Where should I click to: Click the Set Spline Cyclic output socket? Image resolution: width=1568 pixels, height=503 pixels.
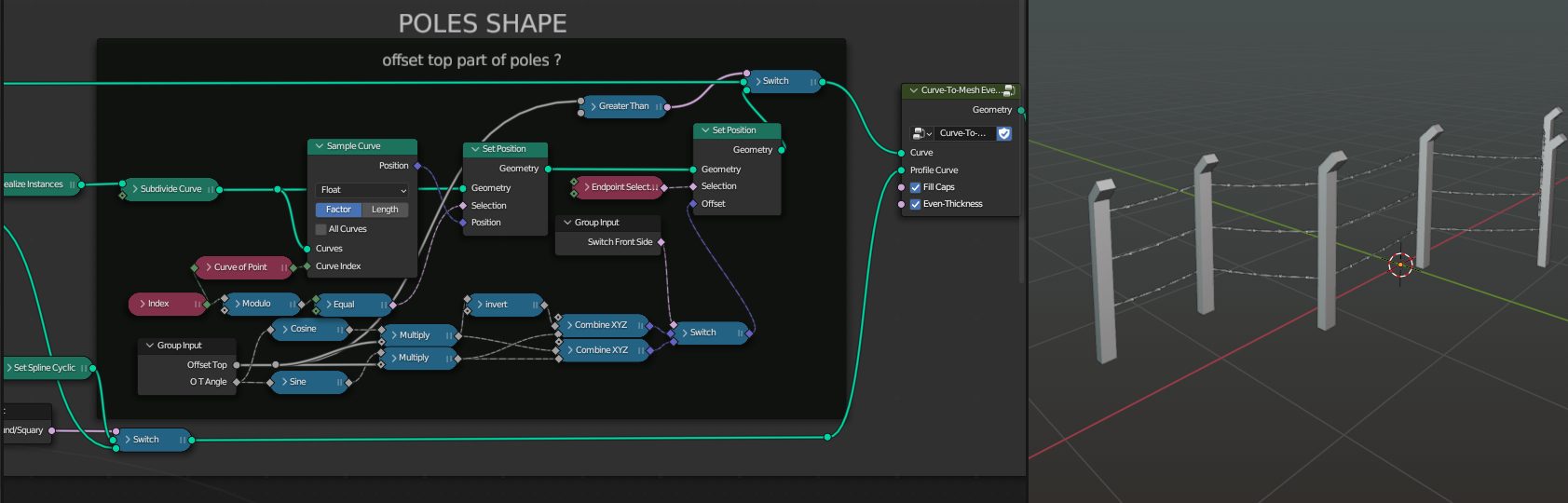point(93,368)
